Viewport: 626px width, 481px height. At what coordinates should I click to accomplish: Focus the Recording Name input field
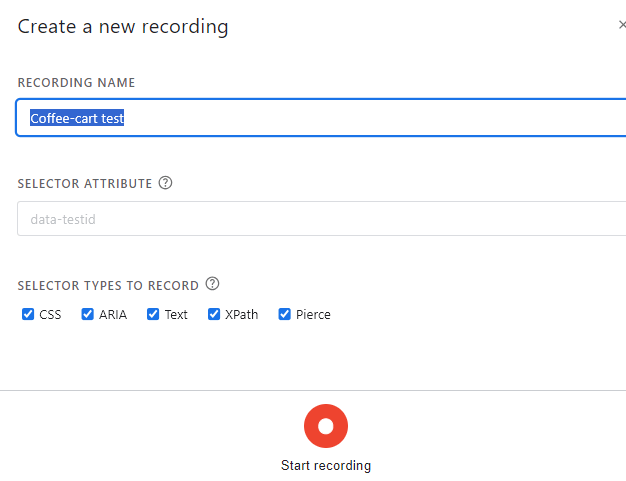(x=321, y=118)
